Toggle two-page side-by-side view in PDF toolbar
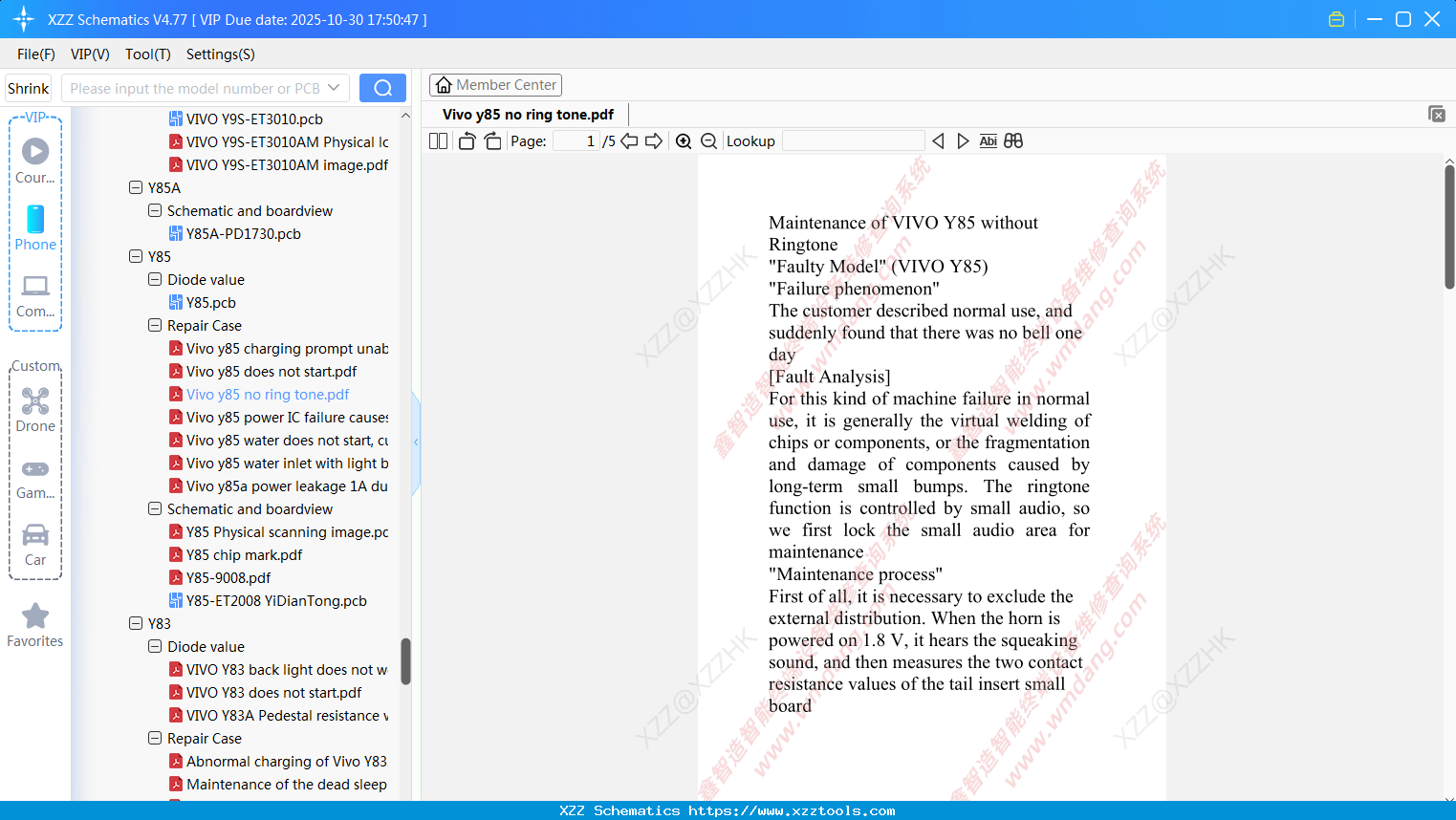The image size is (1456, 820). [438, 141]
